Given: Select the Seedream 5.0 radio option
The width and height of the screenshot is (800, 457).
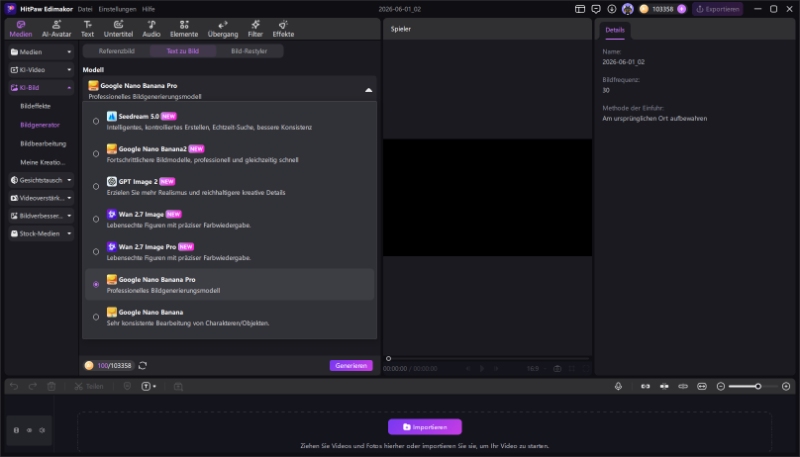Looking at the screenshot, I should [96, 121].
